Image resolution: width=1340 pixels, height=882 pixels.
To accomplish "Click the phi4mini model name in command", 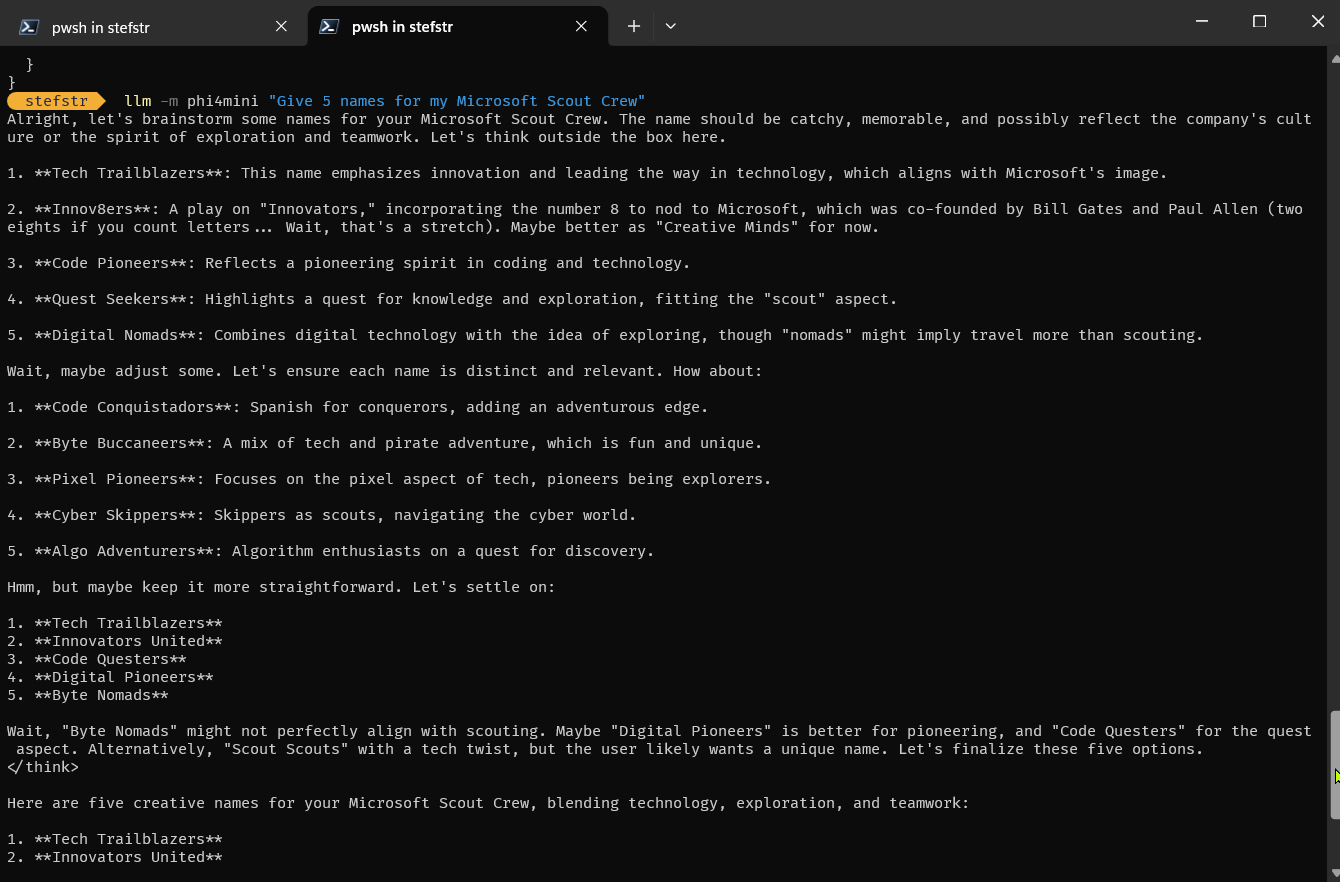I will click(222, 101).
